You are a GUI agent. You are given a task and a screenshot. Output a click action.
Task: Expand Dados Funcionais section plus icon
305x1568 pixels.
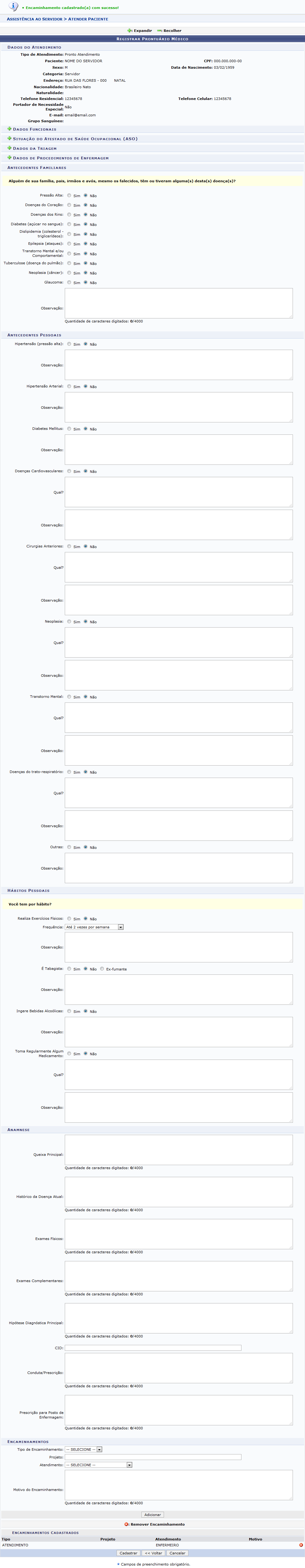point(9,129)
